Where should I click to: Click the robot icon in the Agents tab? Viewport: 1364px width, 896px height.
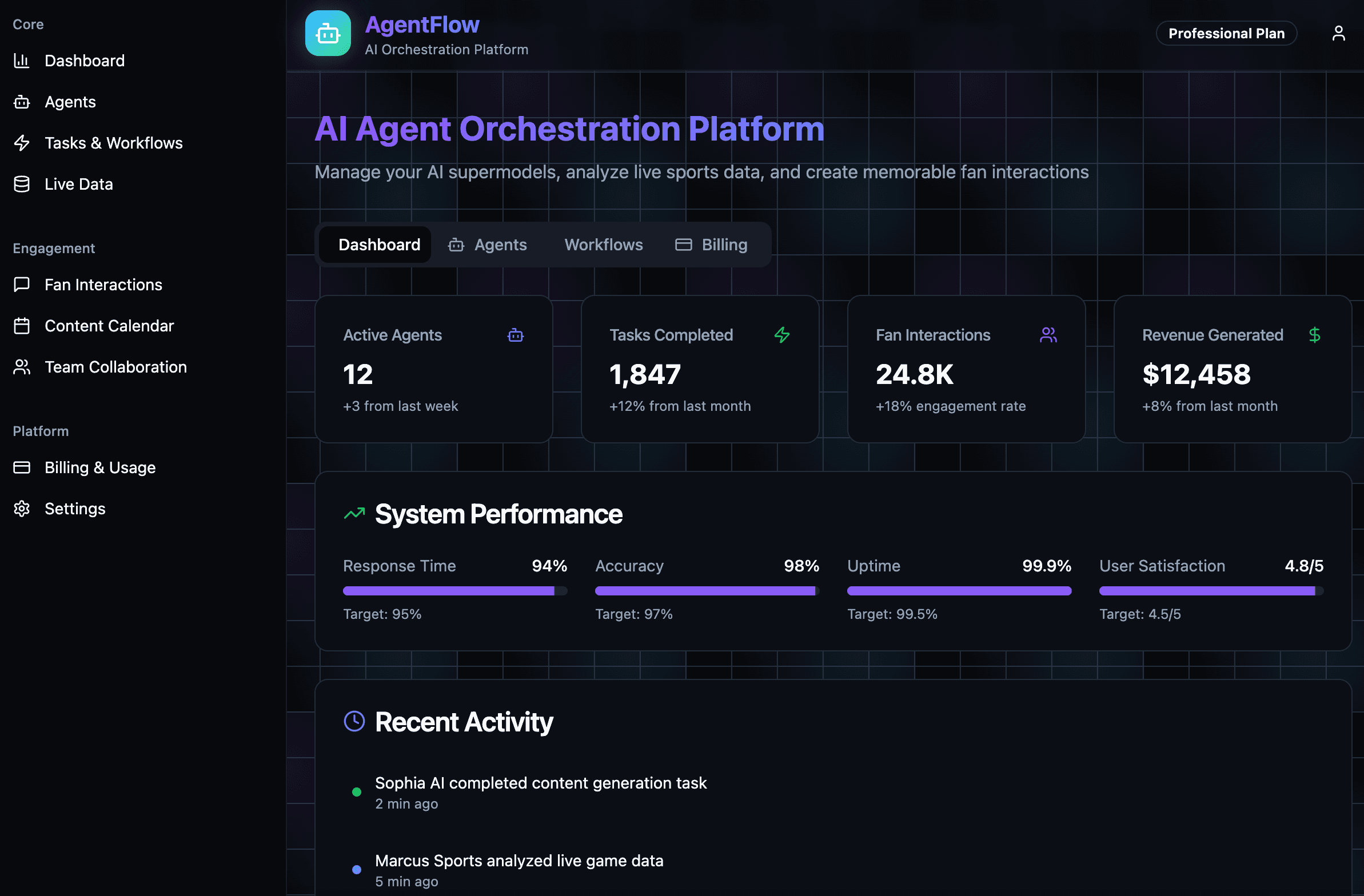click(456, 245)
